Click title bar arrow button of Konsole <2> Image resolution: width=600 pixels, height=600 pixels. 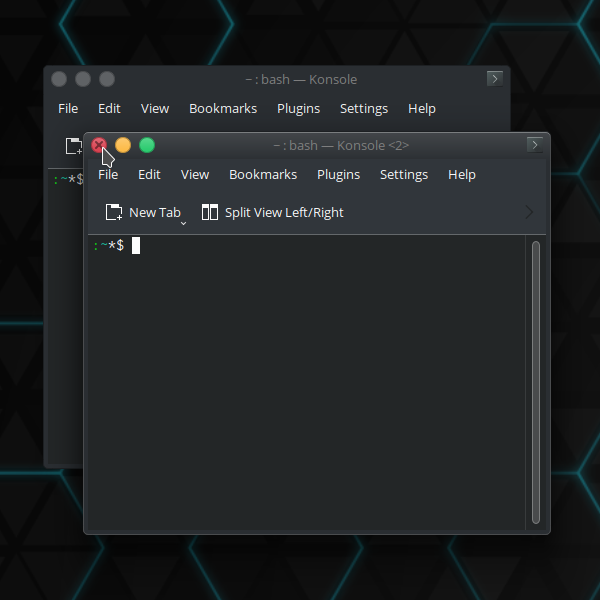[x=535, y=145]
